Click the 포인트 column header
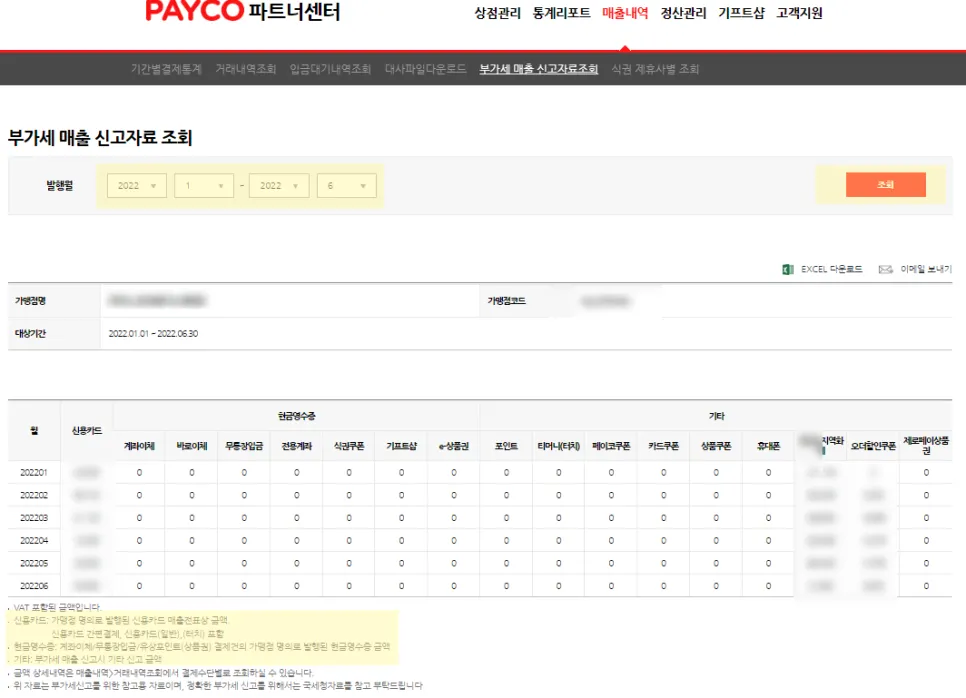Image resolution: width=966 pixels, height=698 pixels. pyautogui.click(x=506, y=446)
